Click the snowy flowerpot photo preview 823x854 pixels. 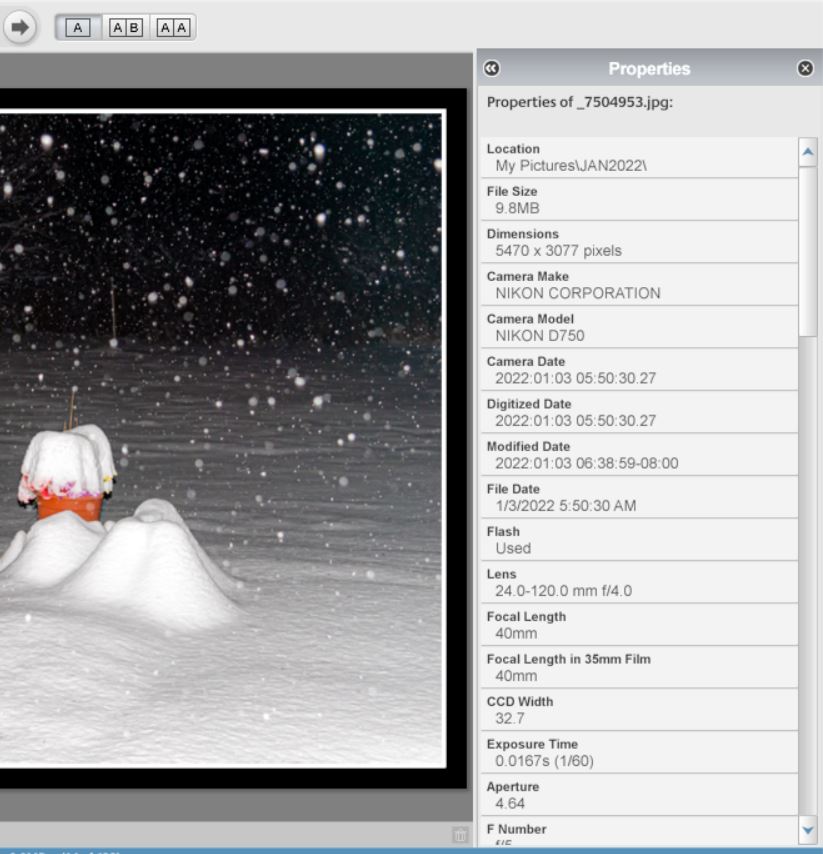pos(220,440)
